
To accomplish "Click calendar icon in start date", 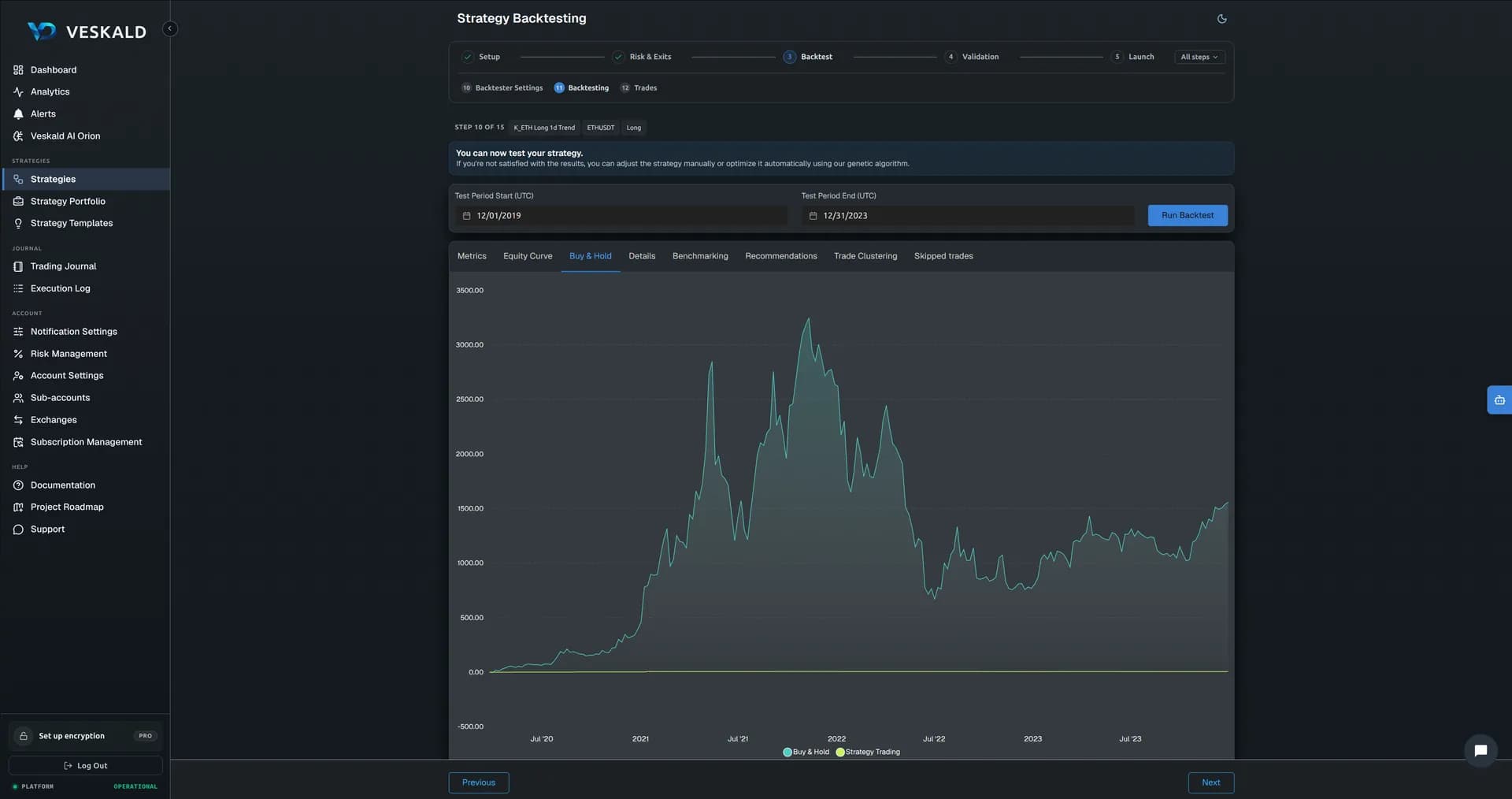I will (466, 216).
